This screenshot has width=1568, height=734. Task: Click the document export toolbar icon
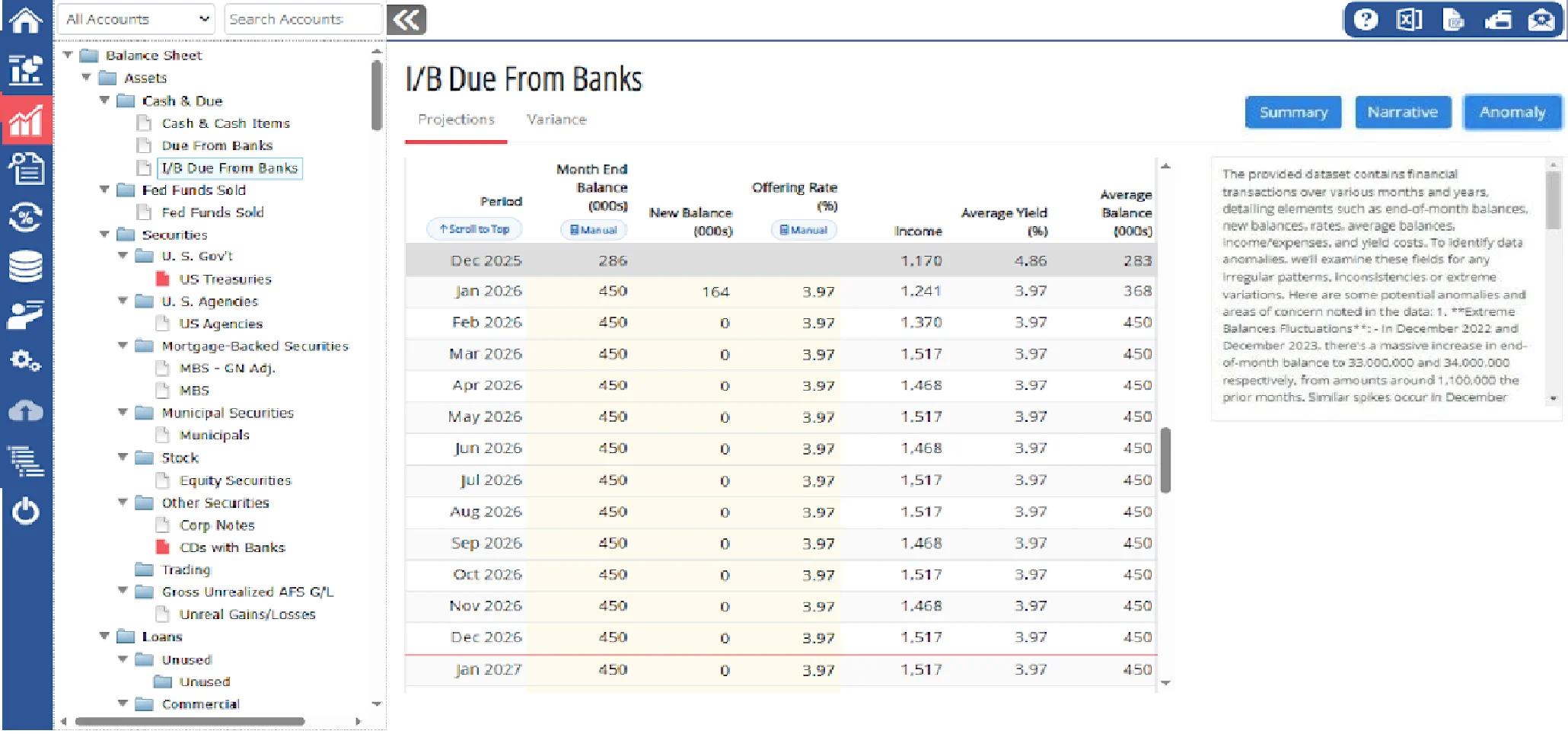pyautogui.click(x=1452, y=20)
